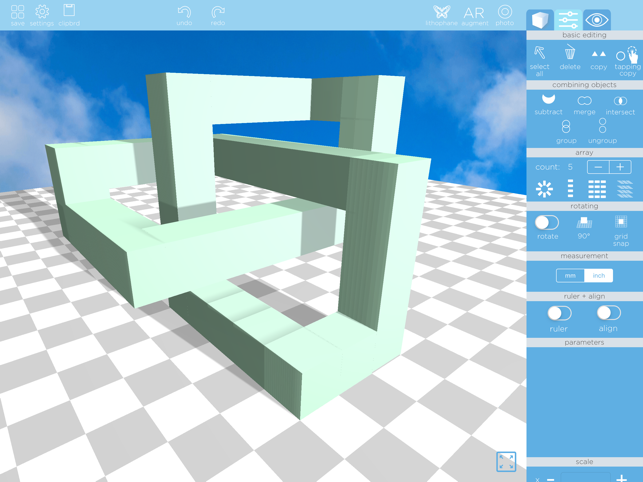
Task: Redo the last undone action
Action: click(x=218, y=16)
